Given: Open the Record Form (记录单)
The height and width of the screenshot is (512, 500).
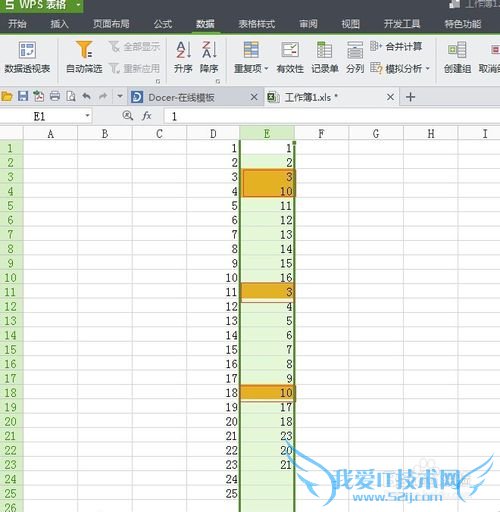Looking at the screenshot, I should pos(325,57).
